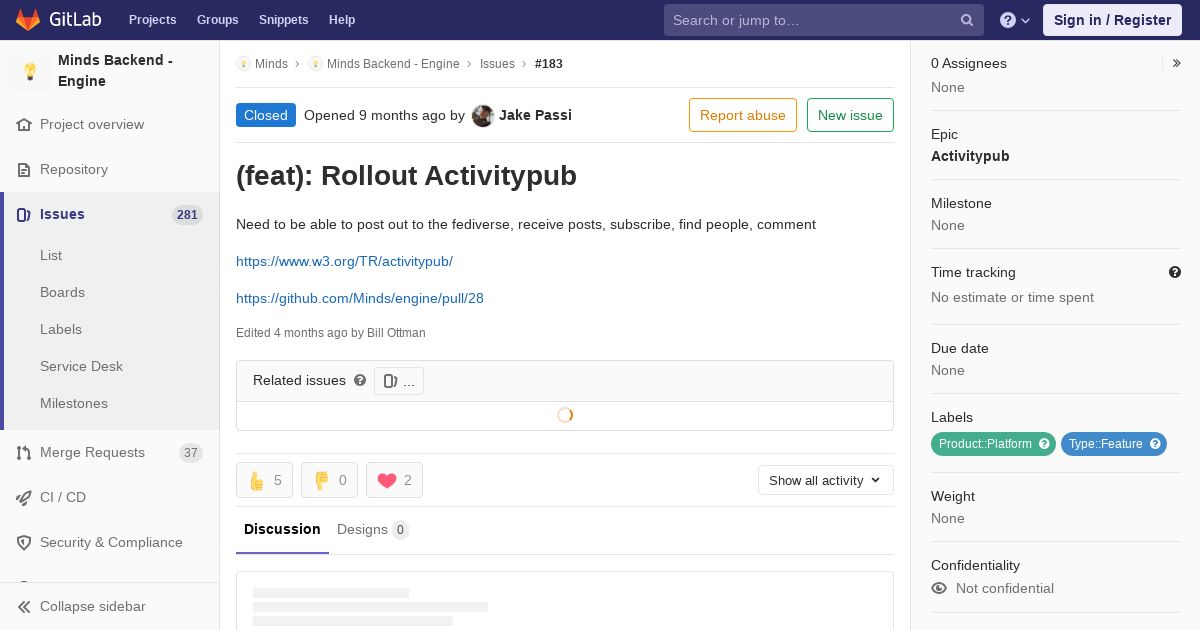Click the Minds Backend project lightbulb avatar

click(x=30, y=71)
